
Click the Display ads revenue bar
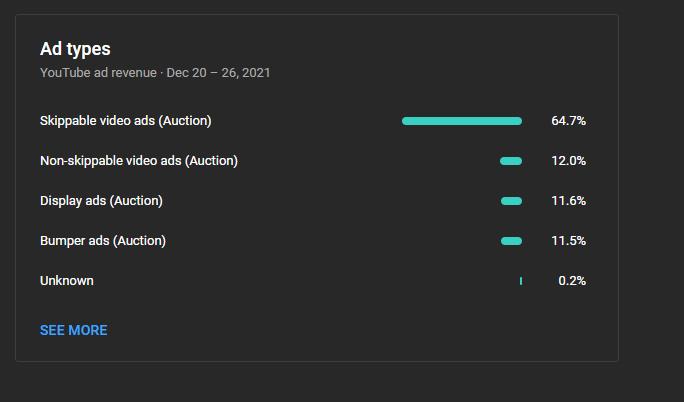coord(511,201)
